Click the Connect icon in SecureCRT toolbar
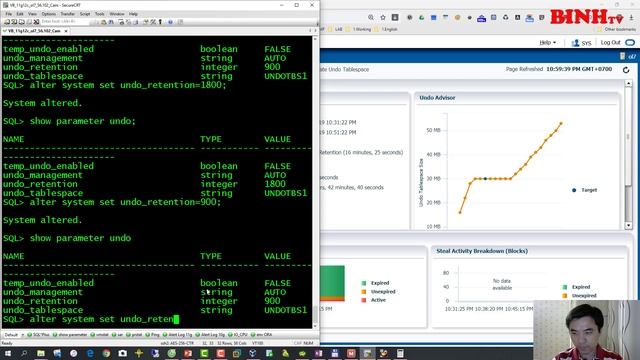The width and height of the screenshot is (640, 360). (x=6, y=22)
